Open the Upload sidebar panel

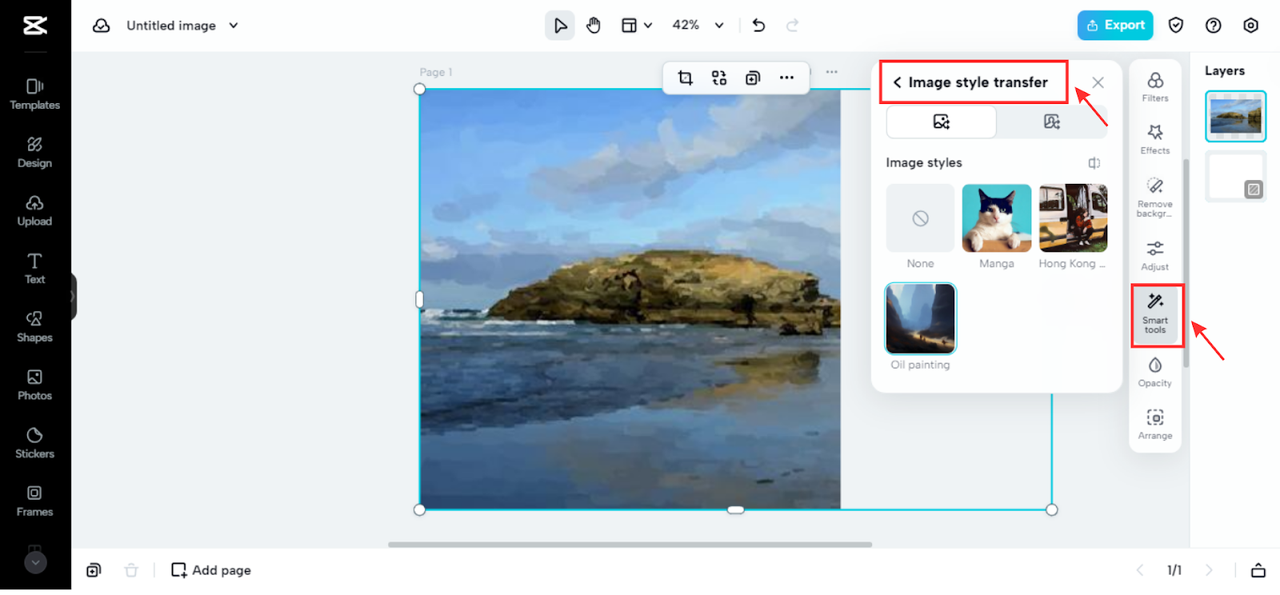[35, 210]
